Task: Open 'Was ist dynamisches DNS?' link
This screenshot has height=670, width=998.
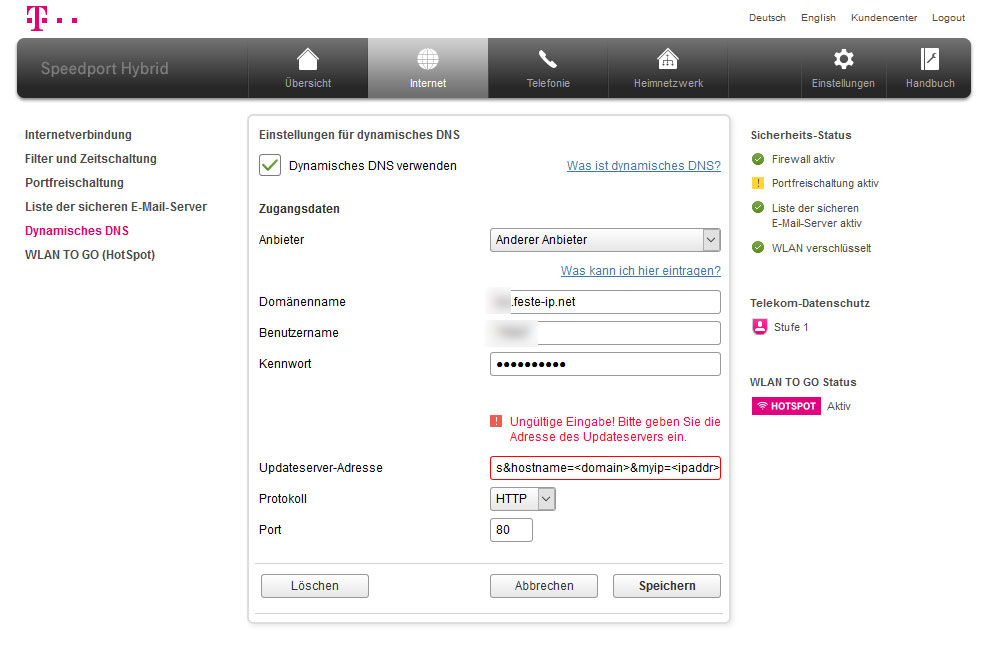Action: click(643, 166)
